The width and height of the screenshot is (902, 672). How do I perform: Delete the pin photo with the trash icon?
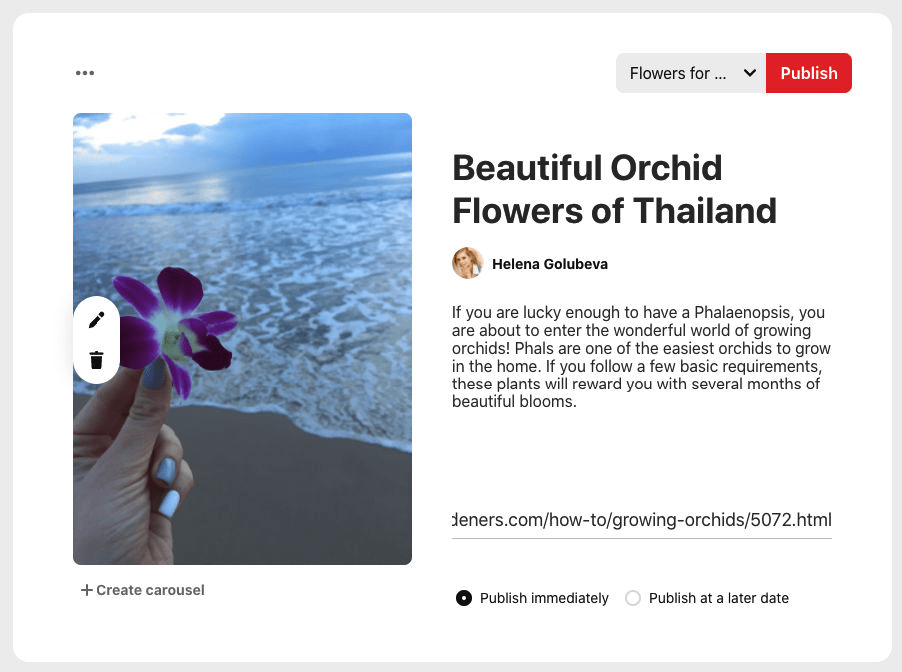(96, 360)
